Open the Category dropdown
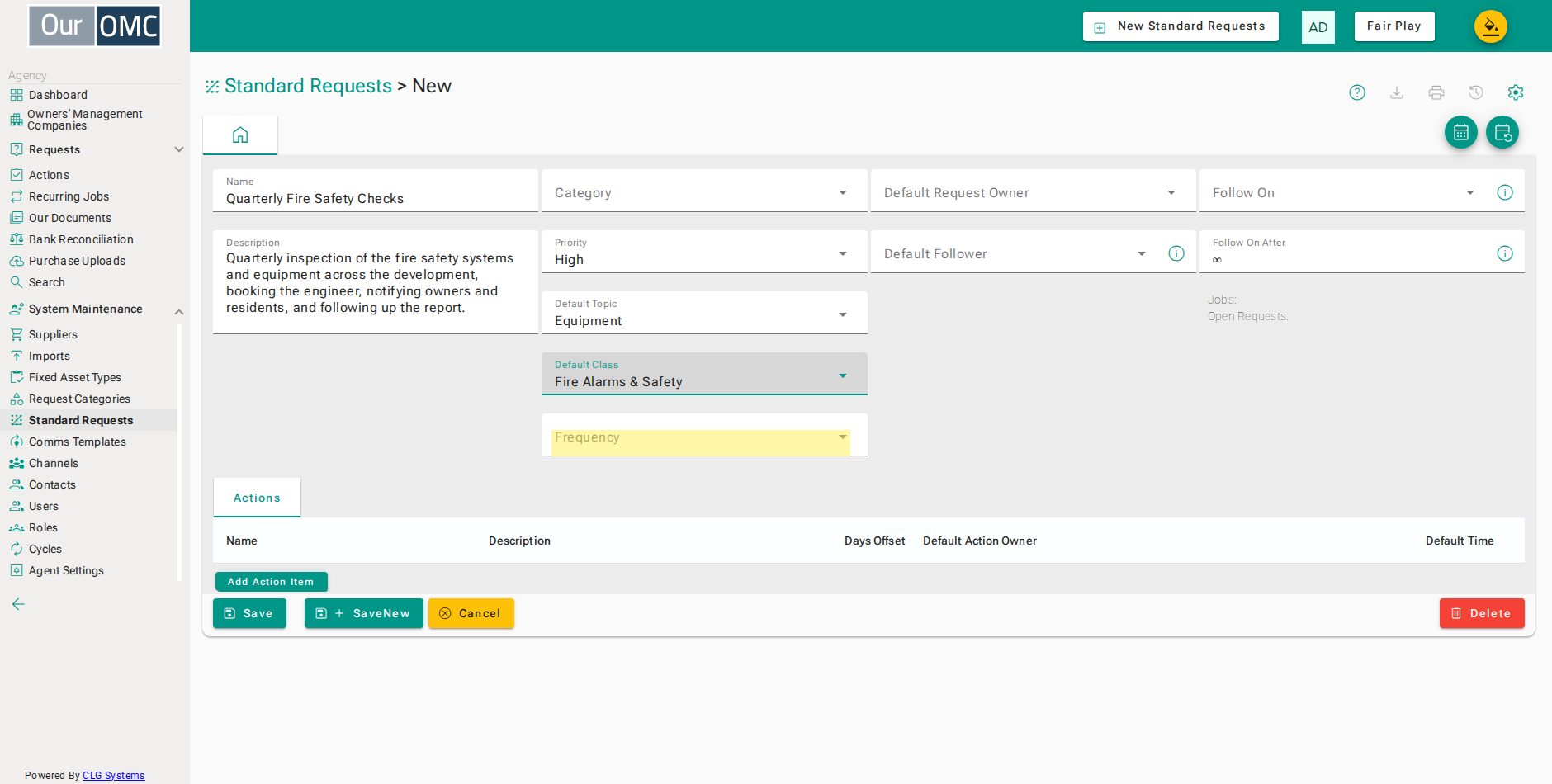The width and height of the screenshot is (1552, 784). tap(704, 191)
